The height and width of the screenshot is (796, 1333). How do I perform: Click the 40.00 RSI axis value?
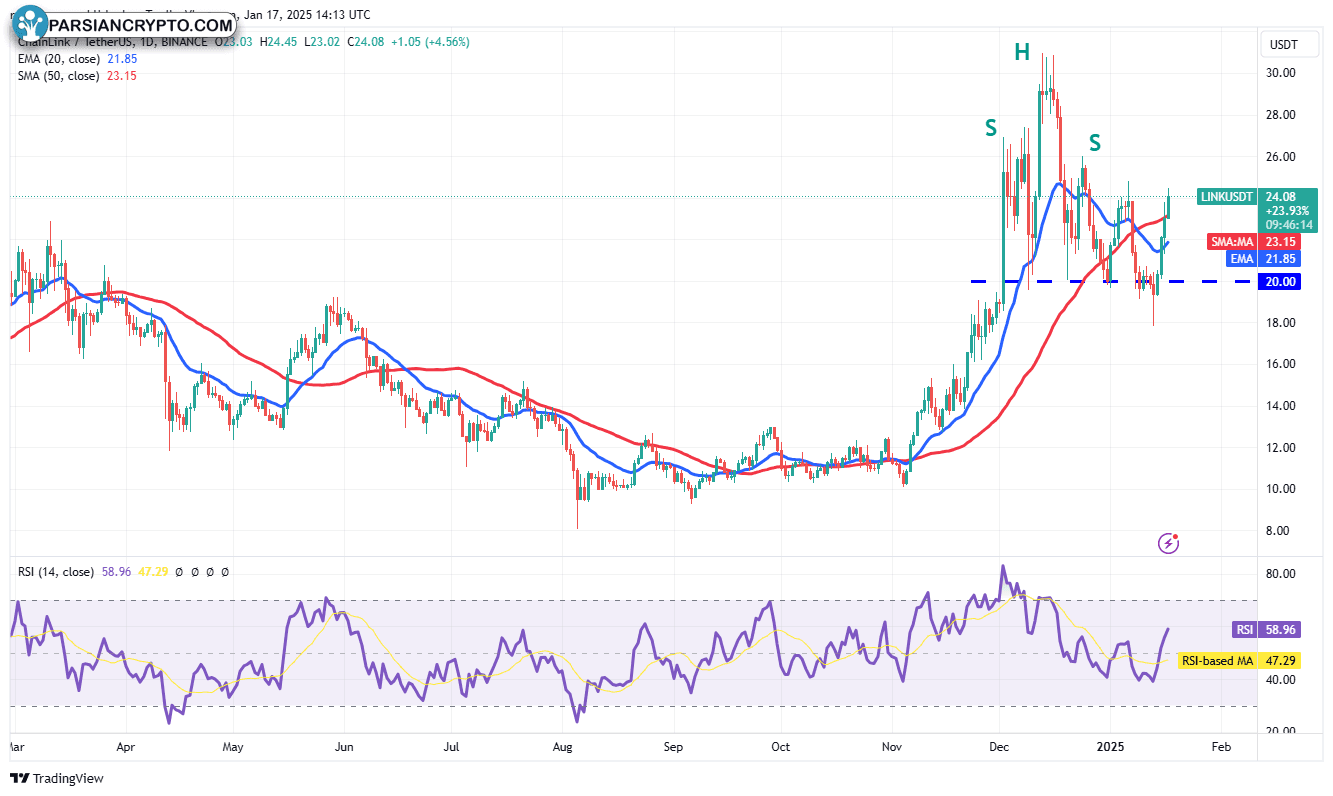(1281, 680)
